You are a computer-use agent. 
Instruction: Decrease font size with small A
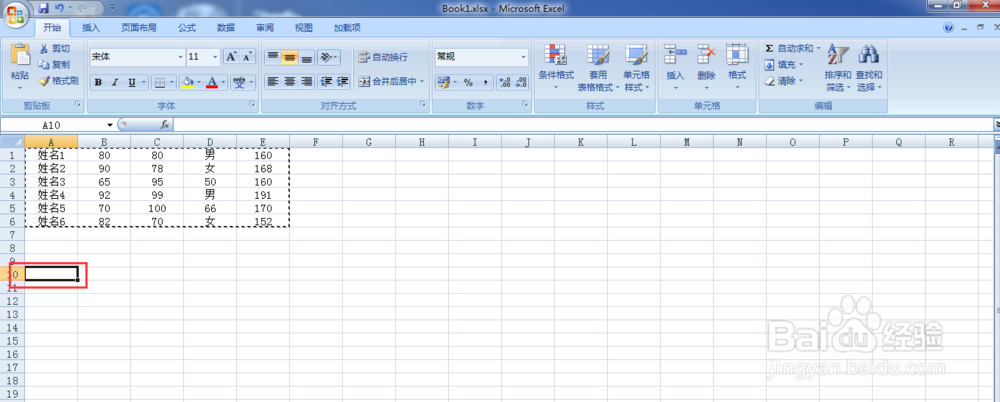click(247, 57)
